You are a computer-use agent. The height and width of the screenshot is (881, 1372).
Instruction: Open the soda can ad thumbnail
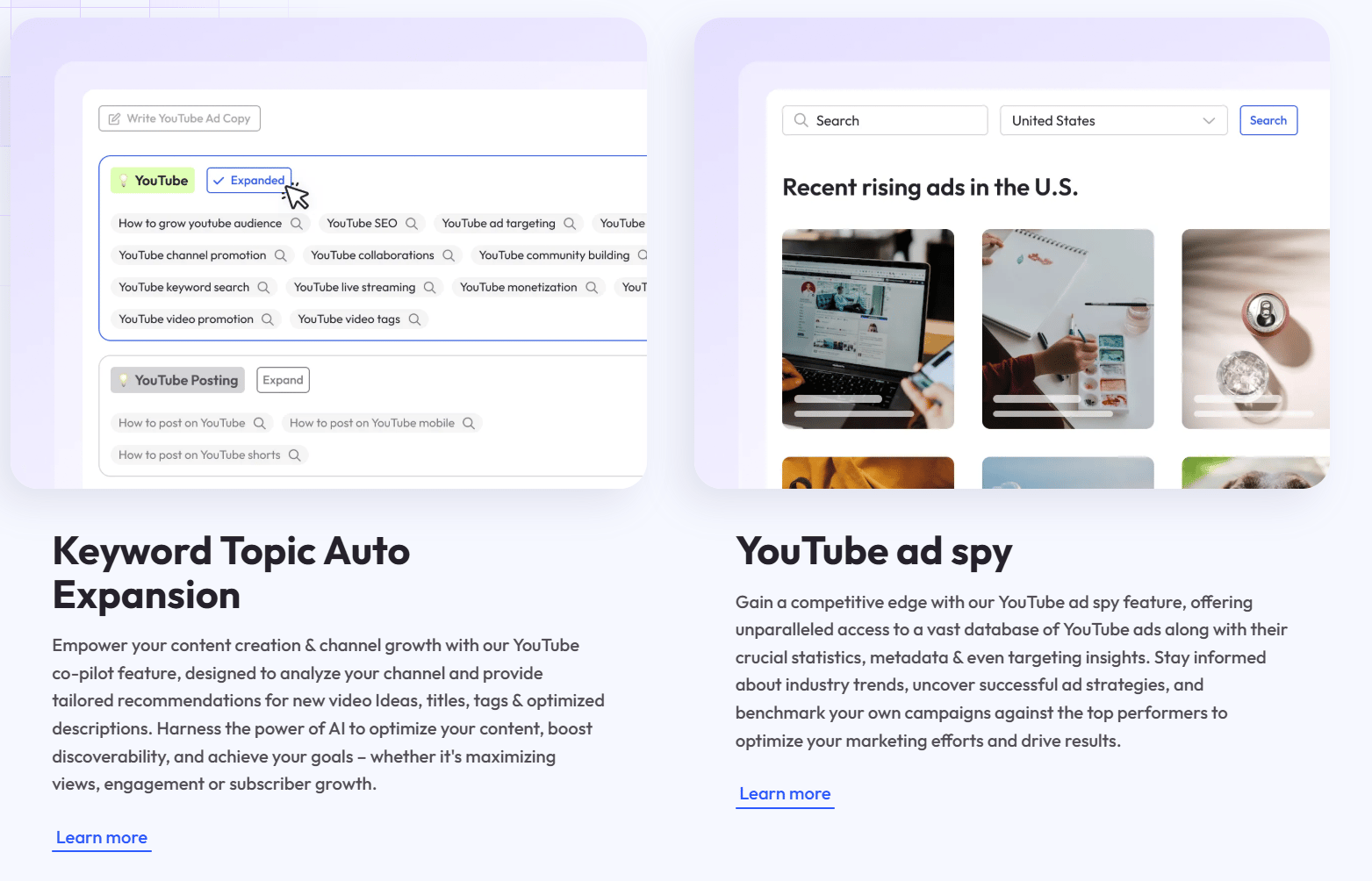coord(1256,329)
